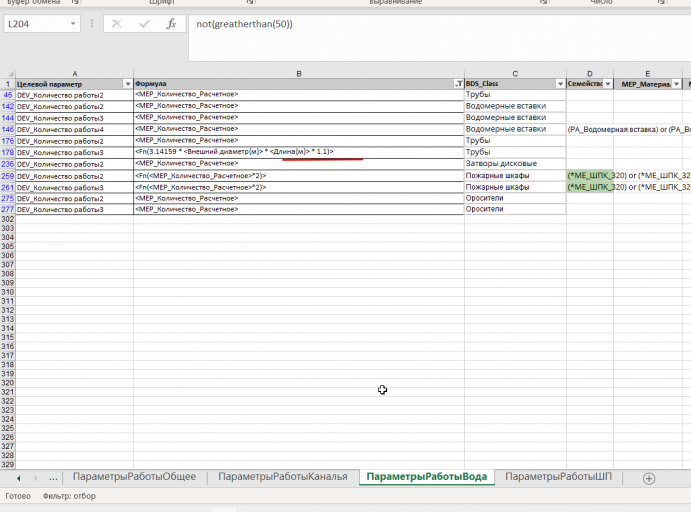691x512 pixels.
Task: Select row header 302
Action: 7,219
